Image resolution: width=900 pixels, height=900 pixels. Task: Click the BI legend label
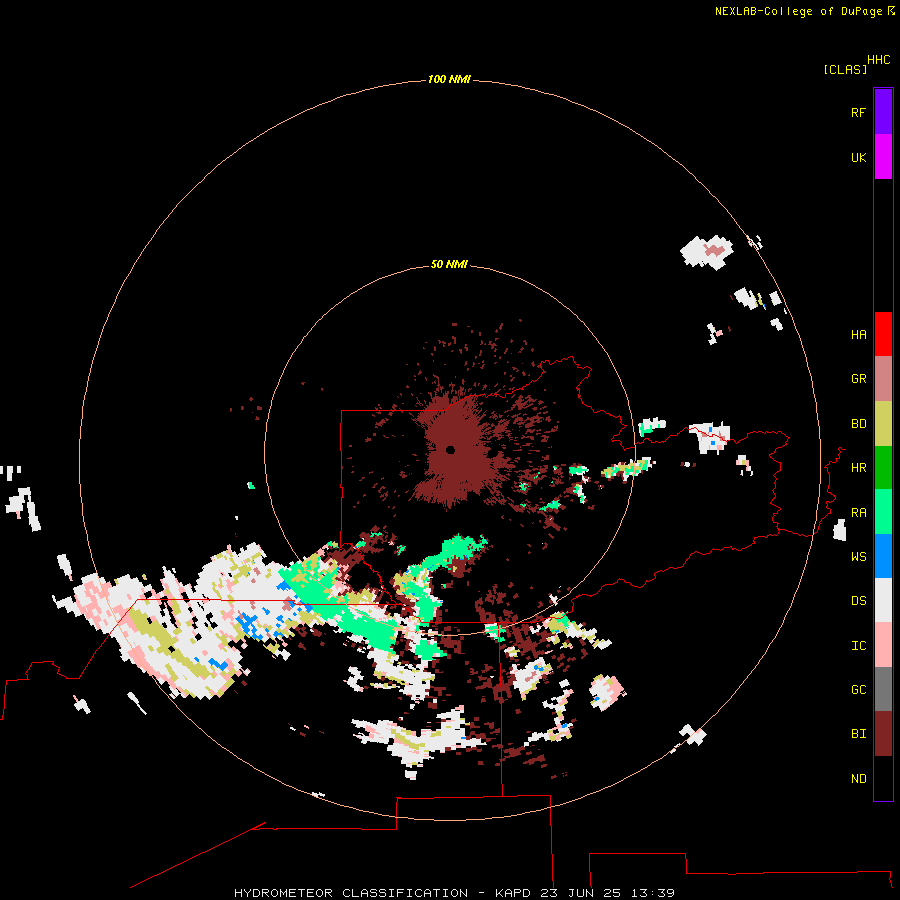coord(858,734)
